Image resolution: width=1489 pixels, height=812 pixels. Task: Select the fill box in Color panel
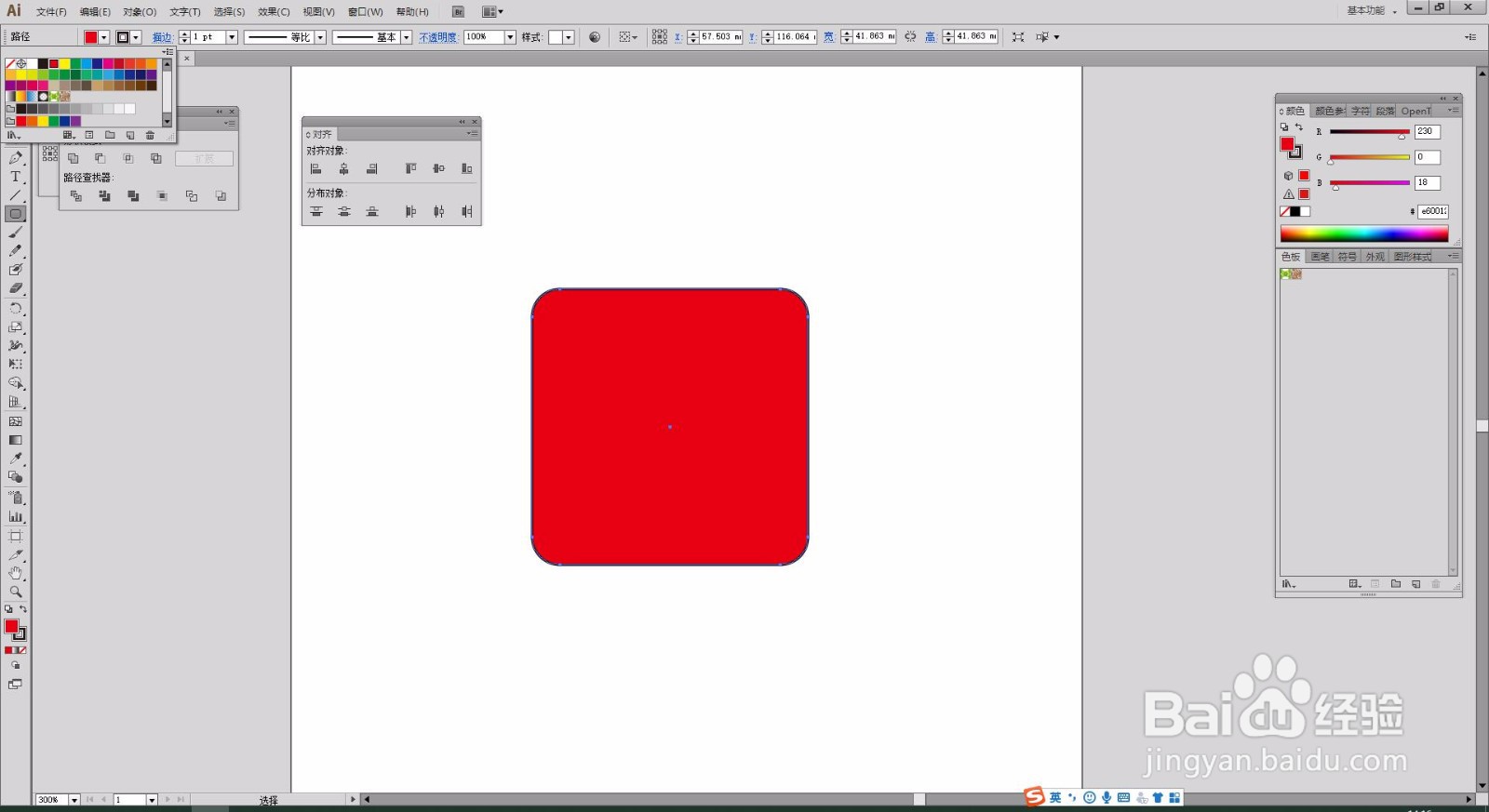click(x=1287, y=144)
